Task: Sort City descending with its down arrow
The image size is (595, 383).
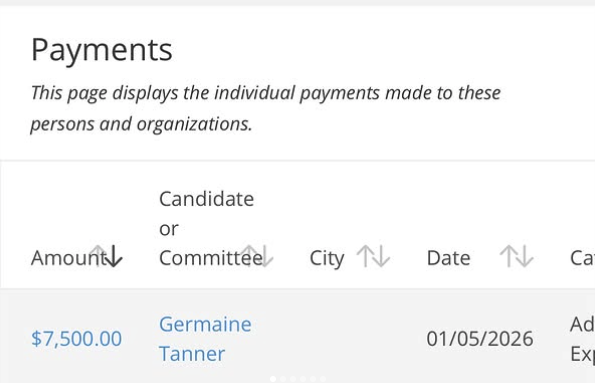Action: point(382,256)
